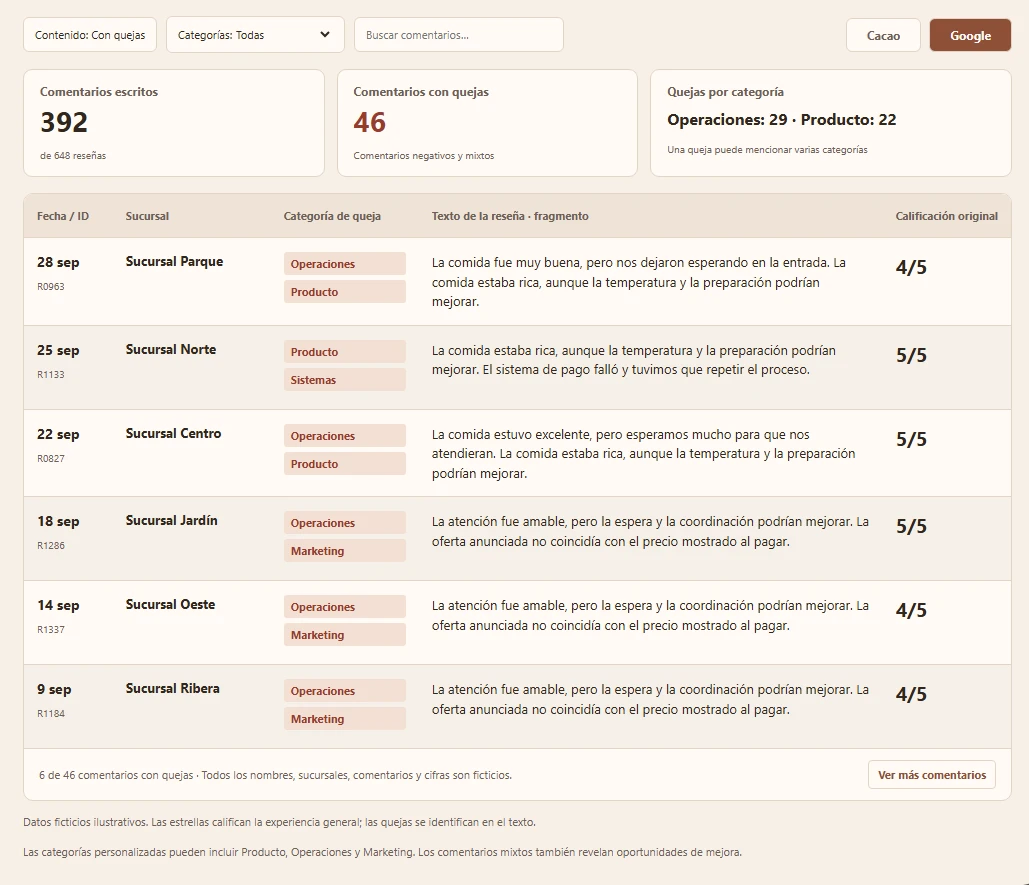Click the Producto tag in review R0827
This screenshot has width=1029, height=885.
point(345,464)
